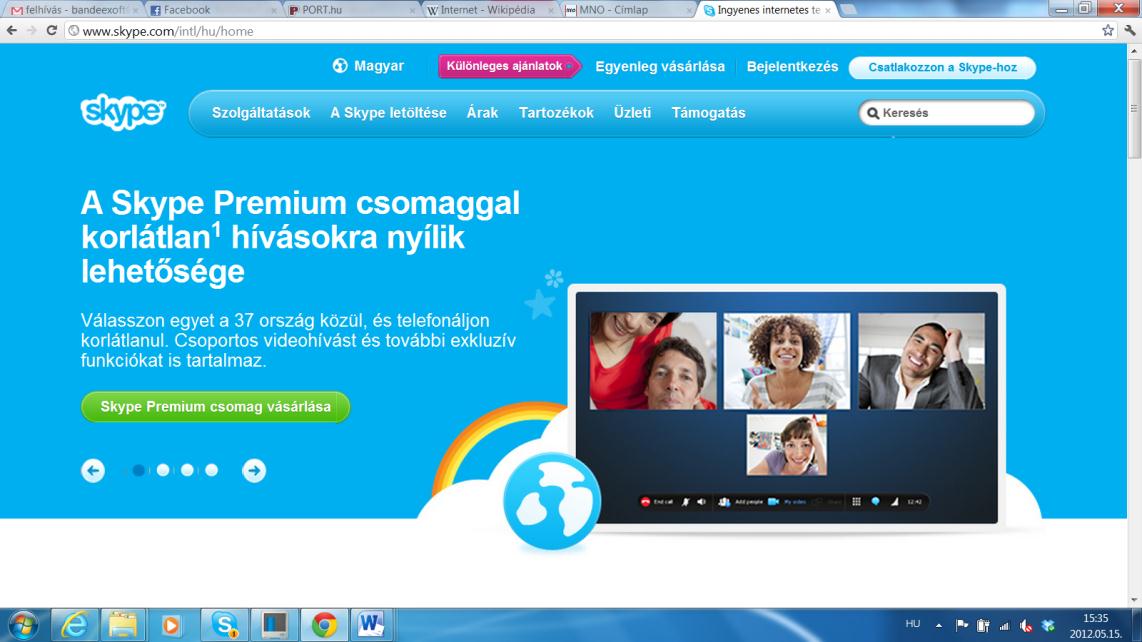1142x642 pixels.
Task: Open the Üzleti menu
Action: pos(632,113)
